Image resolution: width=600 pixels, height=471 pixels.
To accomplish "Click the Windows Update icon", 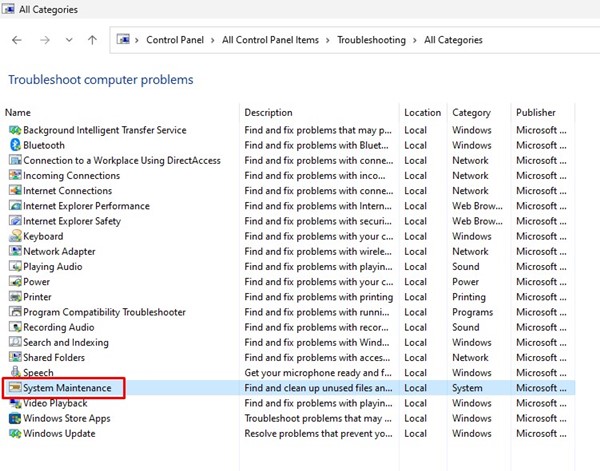I will coord(14,434).
